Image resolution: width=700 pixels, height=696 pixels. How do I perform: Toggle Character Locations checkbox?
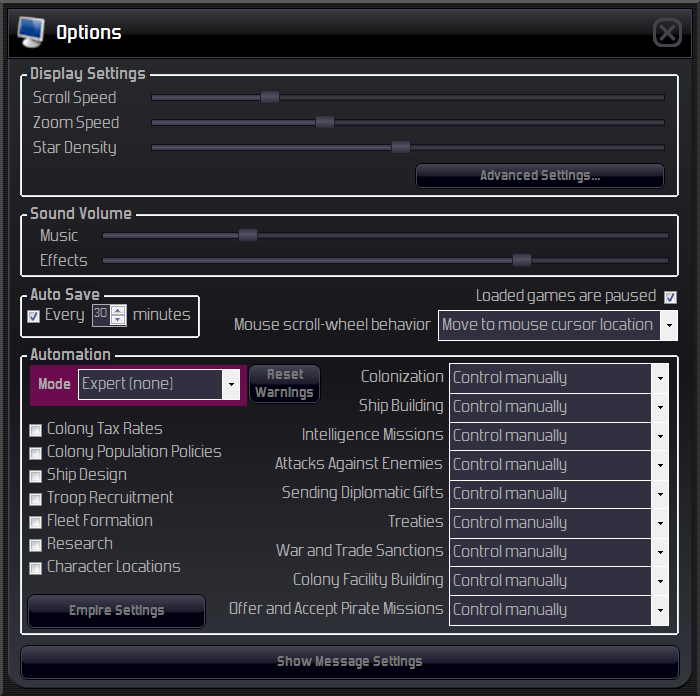(x=35, y=568)
